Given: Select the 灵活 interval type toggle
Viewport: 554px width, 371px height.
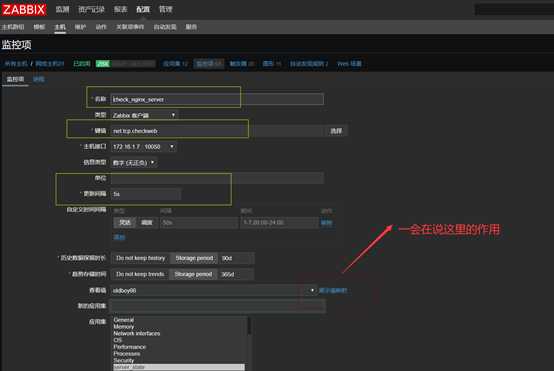Looking at the screenshot, I should point(125,222).
